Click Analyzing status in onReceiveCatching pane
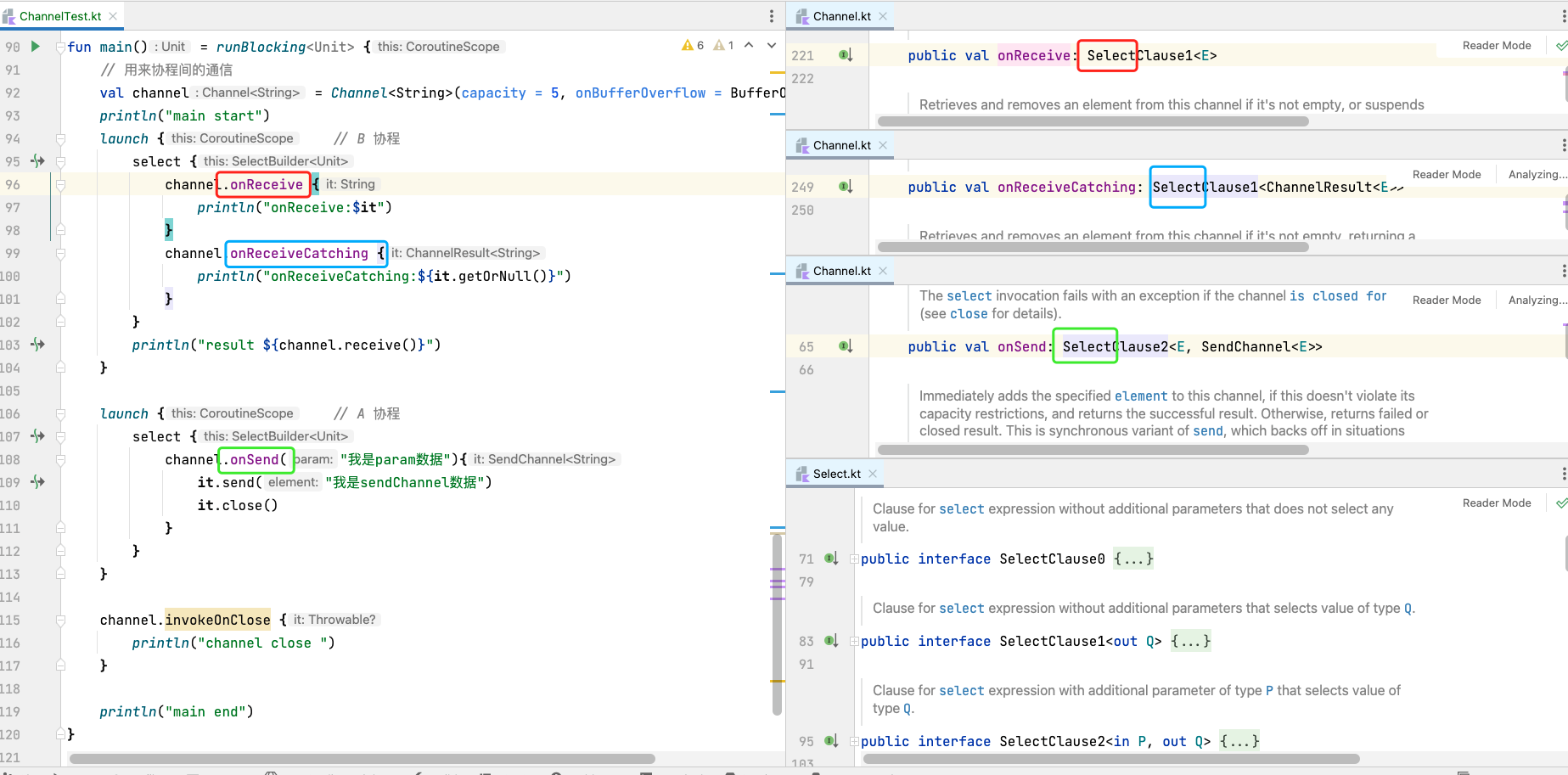Screen dimensions: 1568x775 pos(1537,175)
